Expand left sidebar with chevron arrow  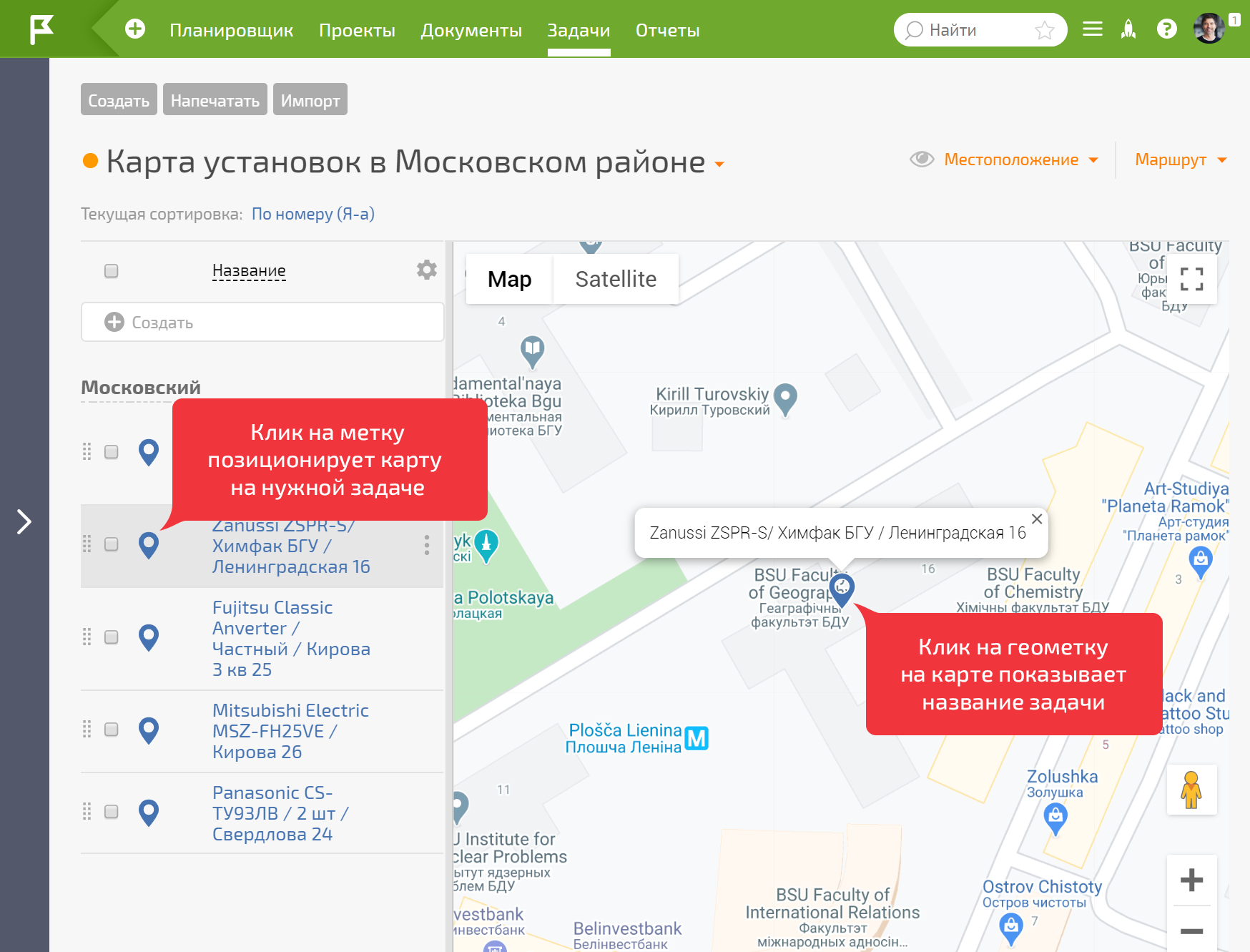coord(24,521)
